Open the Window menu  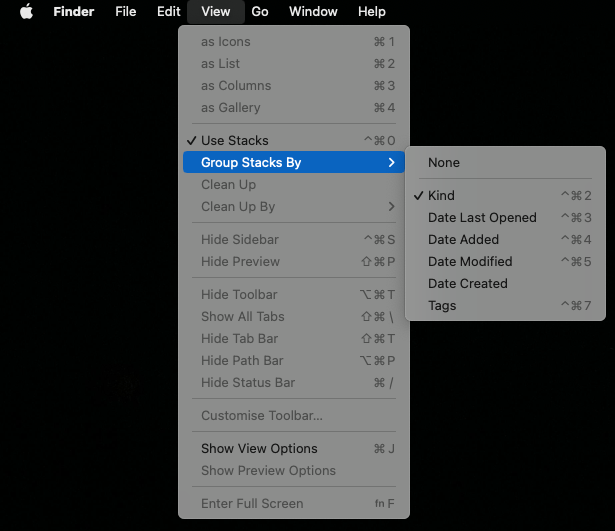click(313, 12)
